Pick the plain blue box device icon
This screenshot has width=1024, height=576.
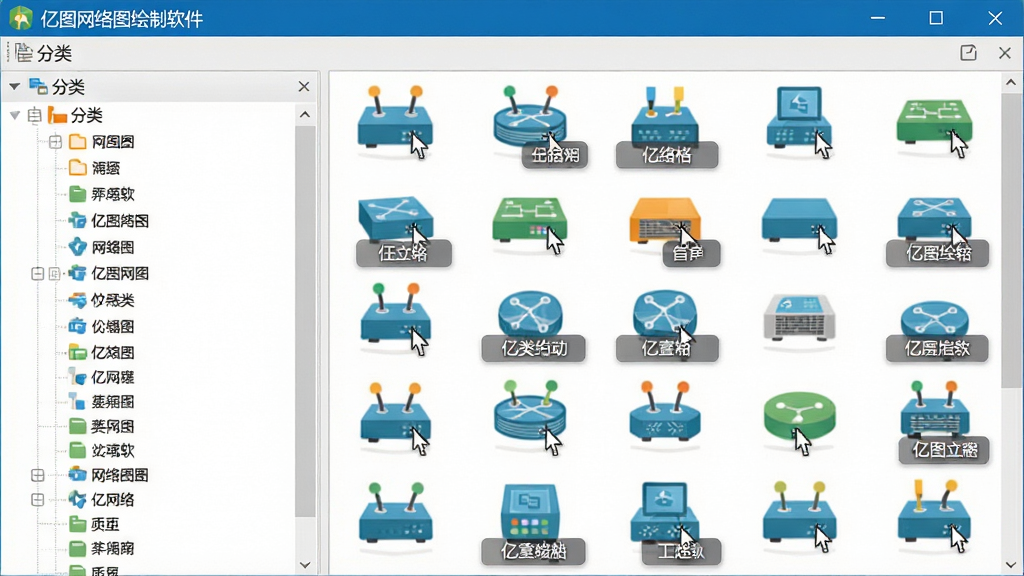[799, 219]
